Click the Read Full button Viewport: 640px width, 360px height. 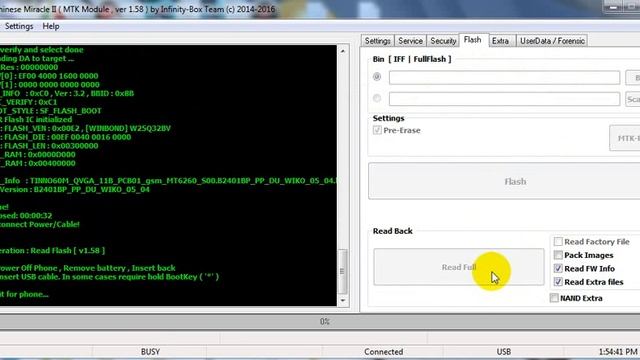(x=459, y=267)
